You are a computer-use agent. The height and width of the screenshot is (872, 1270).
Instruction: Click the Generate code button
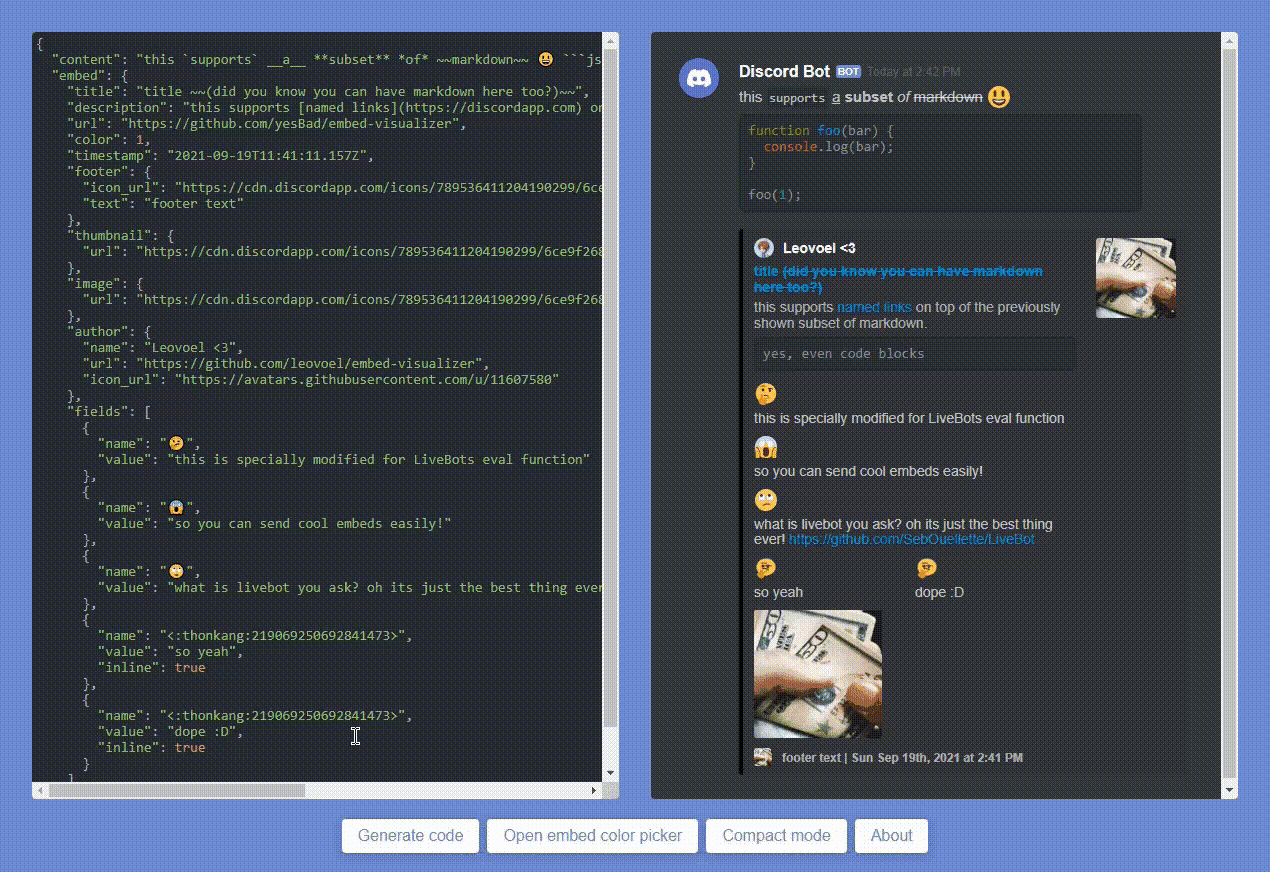[410, 836]
